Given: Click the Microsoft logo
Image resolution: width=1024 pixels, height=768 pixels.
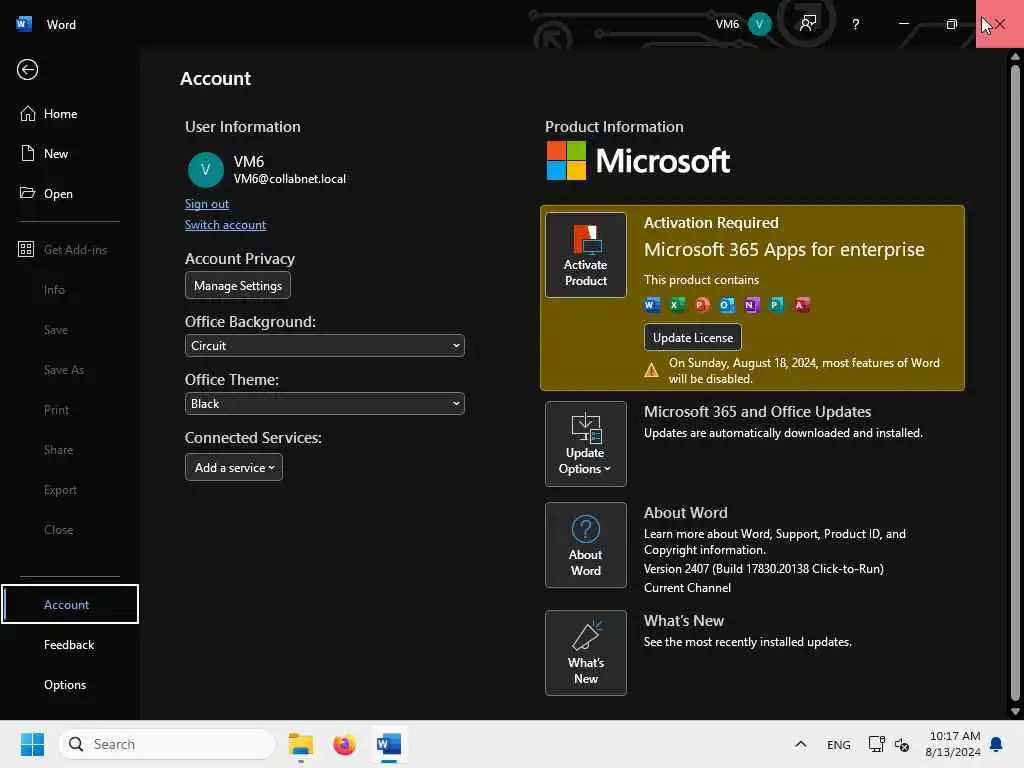Looking at the screenshot, I should point(638,161).
